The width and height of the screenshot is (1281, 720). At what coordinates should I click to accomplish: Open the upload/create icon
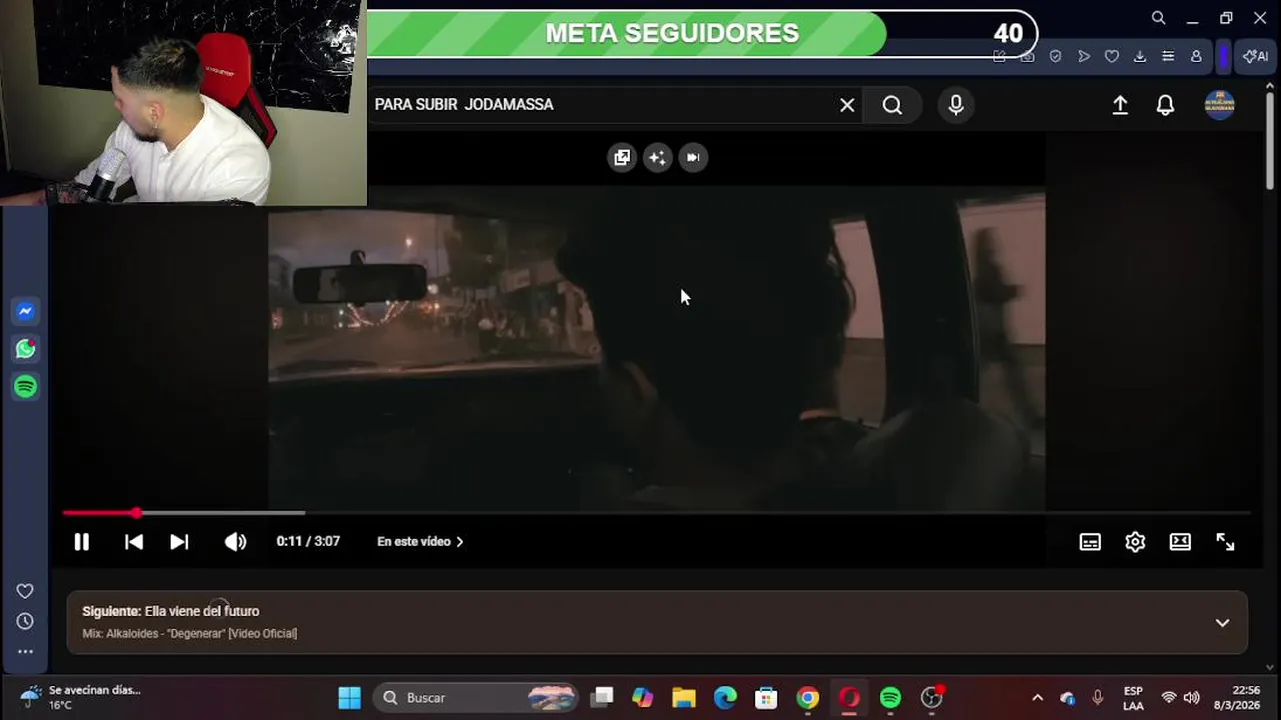click(x=1120, y=105)
